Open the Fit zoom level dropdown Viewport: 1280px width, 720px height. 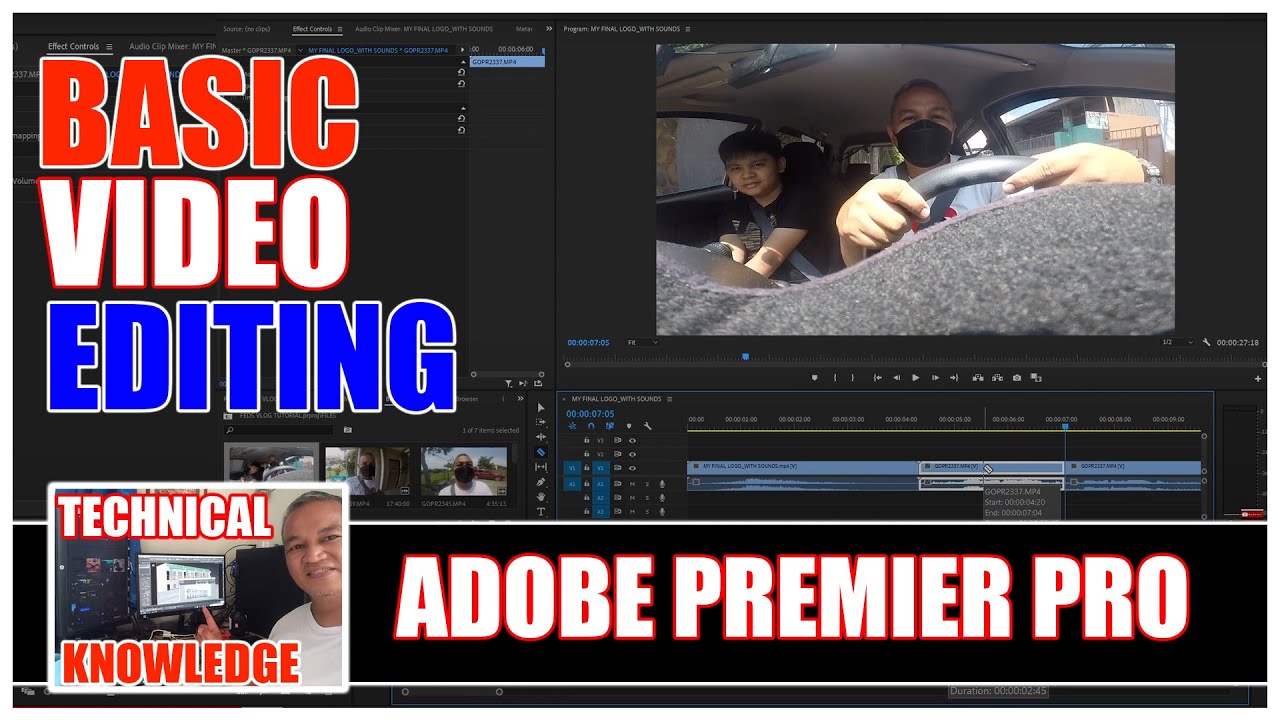[643, 342]
